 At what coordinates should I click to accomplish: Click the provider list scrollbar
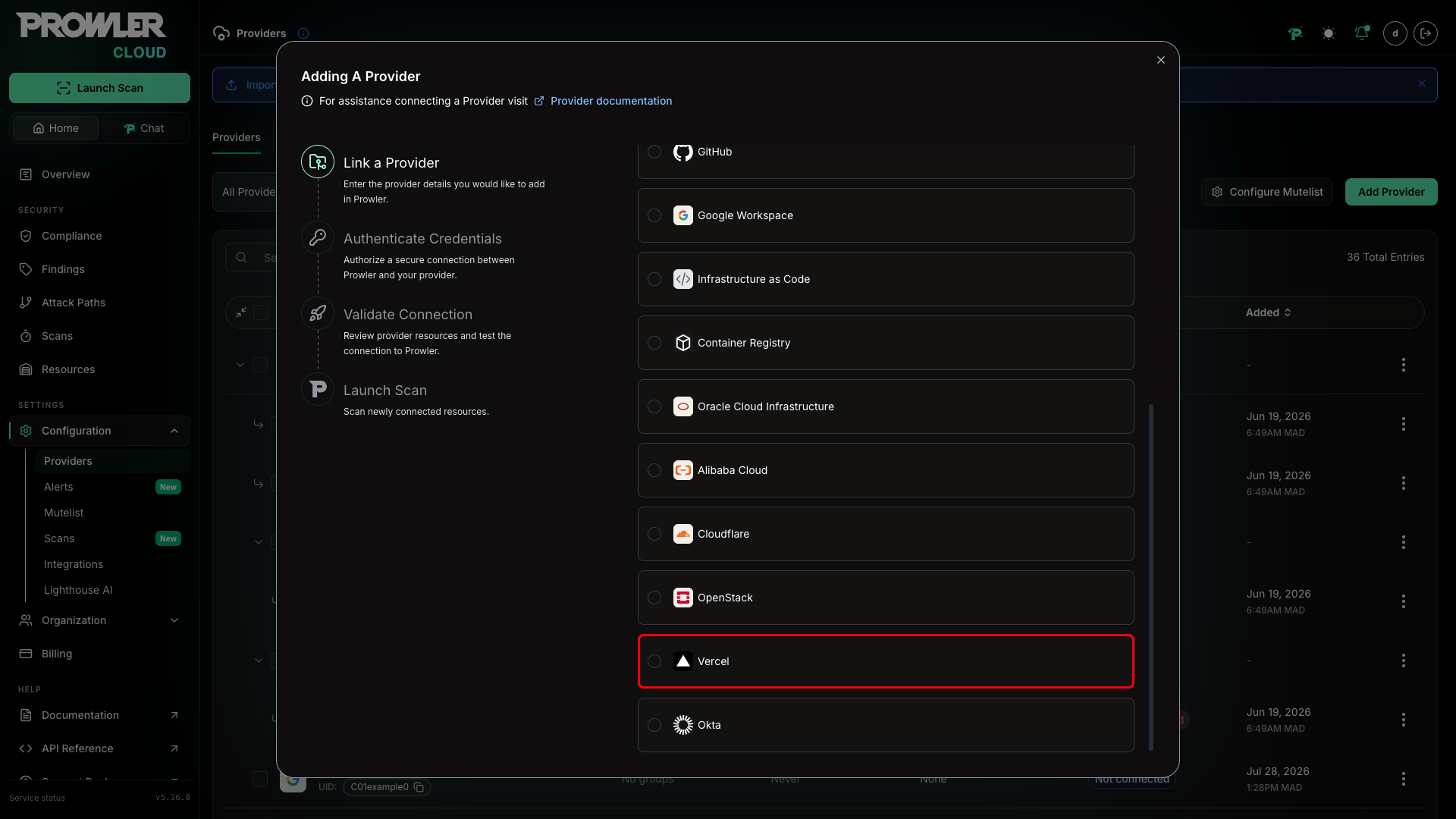tap(1151, 577)
